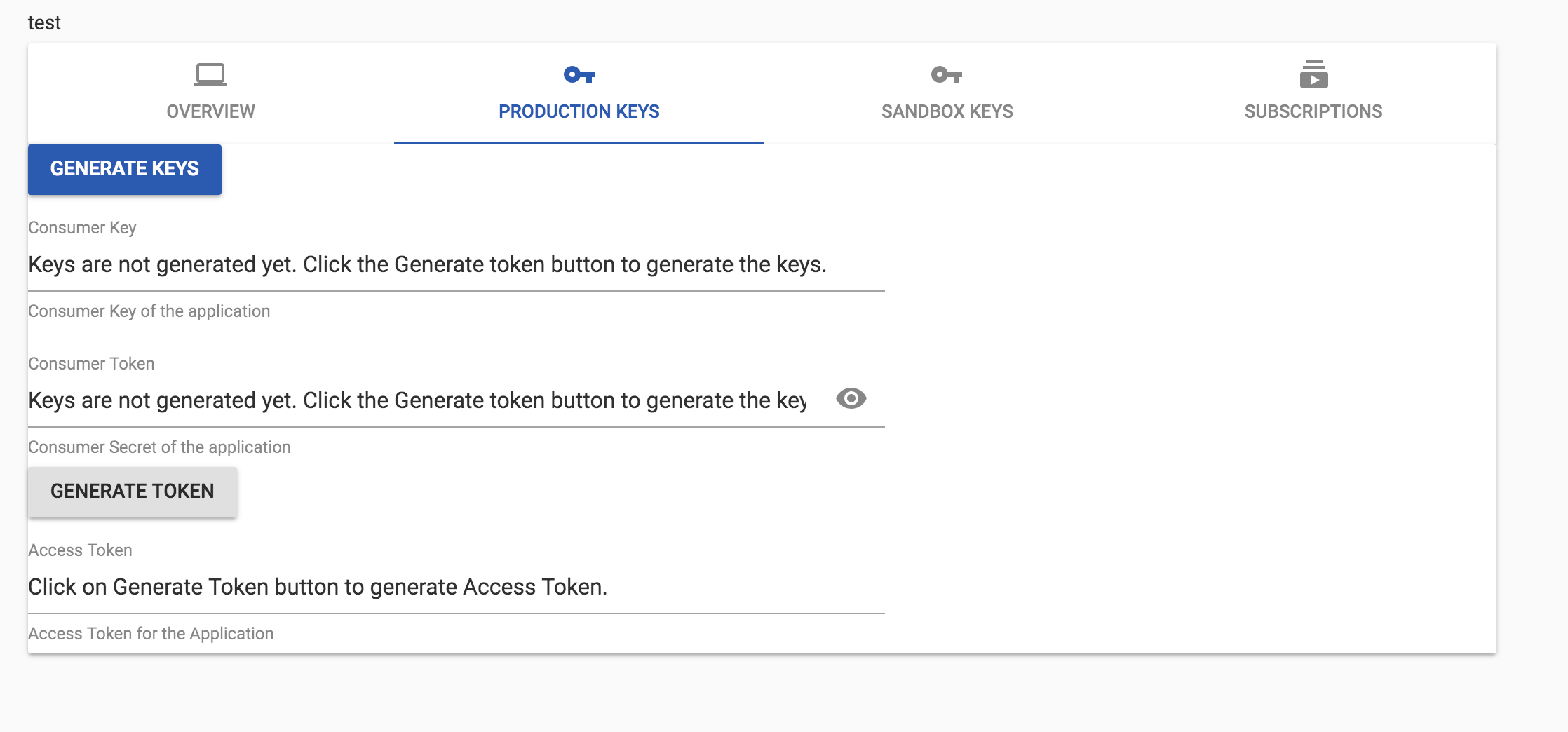This screenshot has height=732, width=1568.
Task: Select the blue key icon above the active tab
Action: click(x=579, y=76)
